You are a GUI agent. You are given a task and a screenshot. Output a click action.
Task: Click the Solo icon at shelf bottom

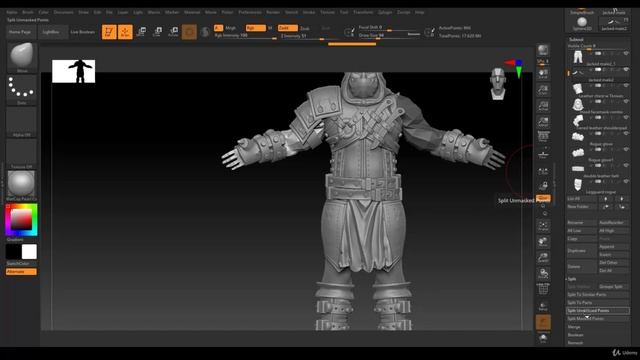point(543,338)
